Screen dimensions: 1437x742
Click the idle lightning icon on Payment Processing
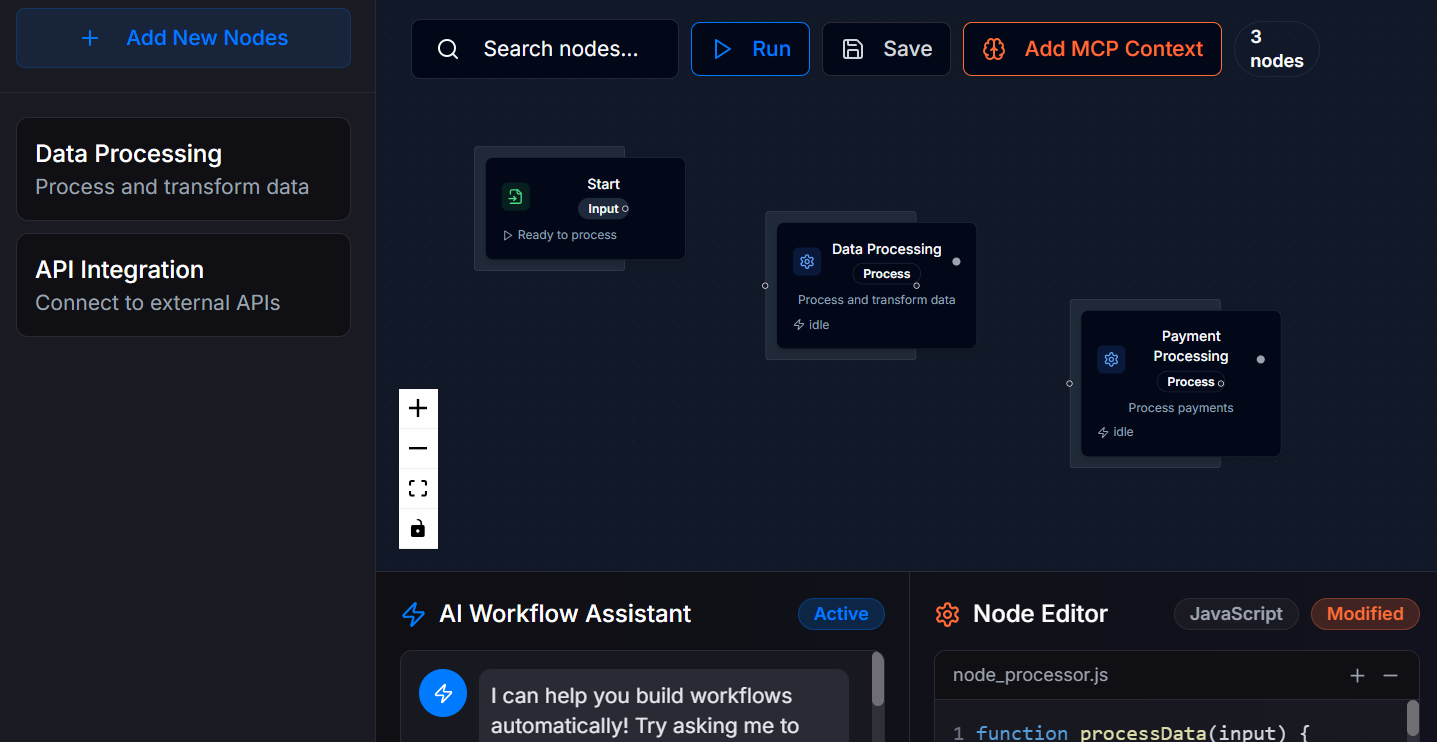[1103, 433]
